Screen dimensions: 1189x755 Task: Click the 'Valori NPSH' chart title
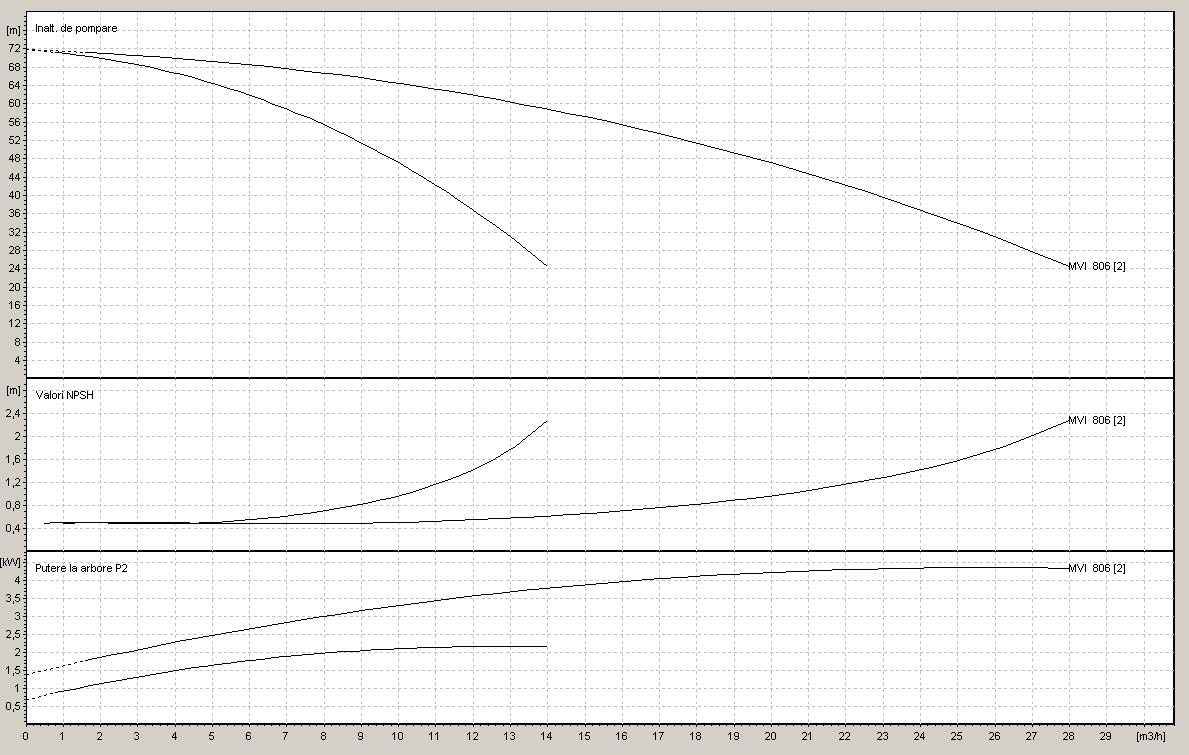click(x=64, y=395)
